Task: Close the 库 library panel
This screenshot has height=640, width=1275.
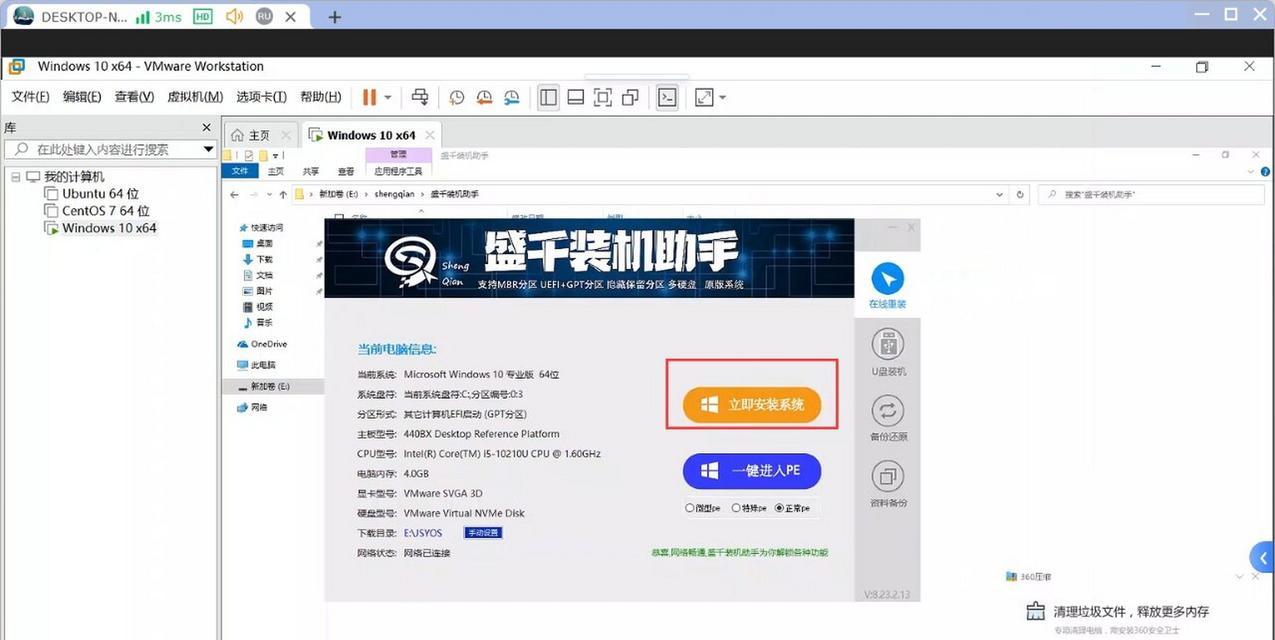Action: [207, 127]
